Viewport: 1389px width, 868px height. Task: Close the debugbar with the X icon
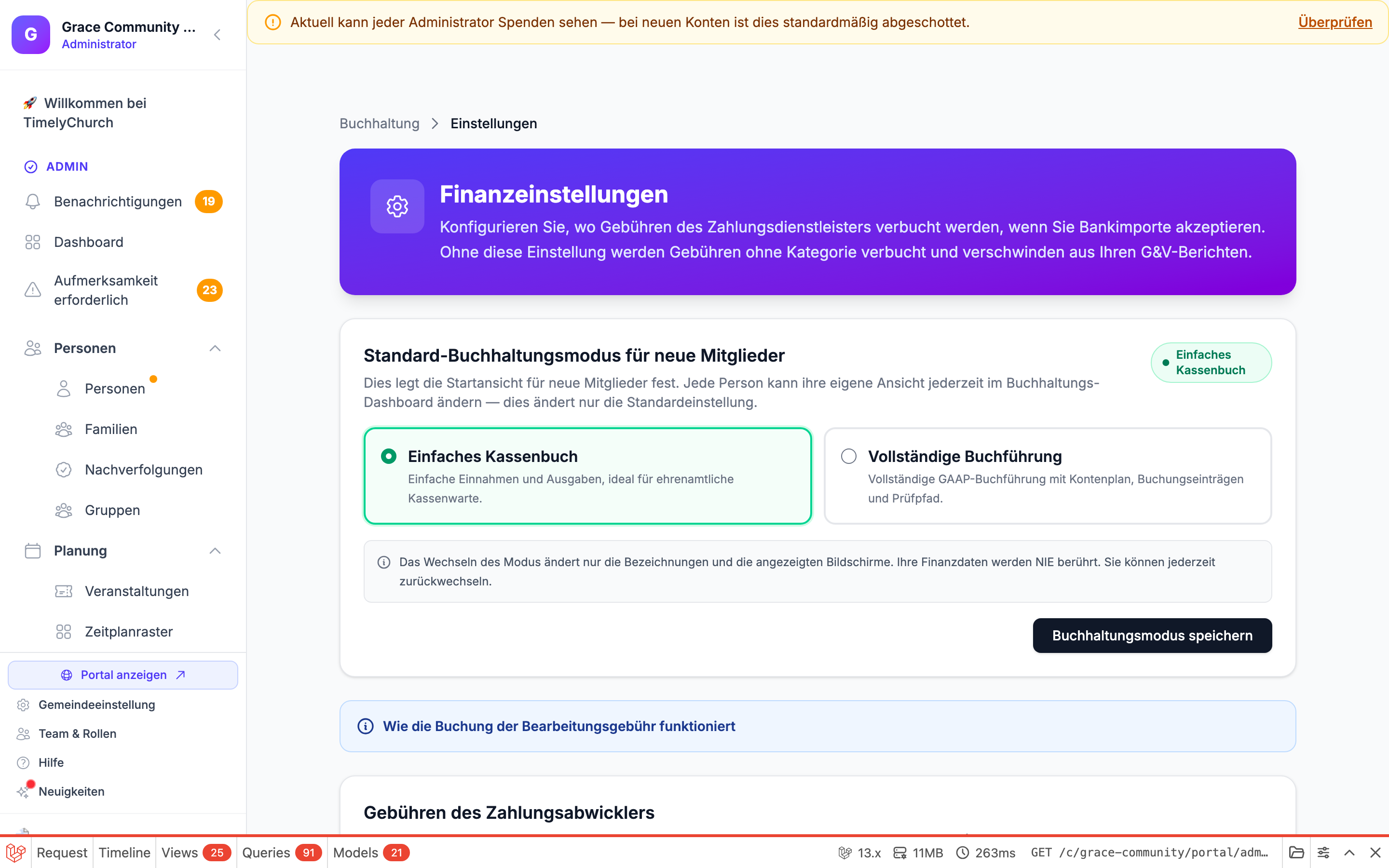[1375, 853]
